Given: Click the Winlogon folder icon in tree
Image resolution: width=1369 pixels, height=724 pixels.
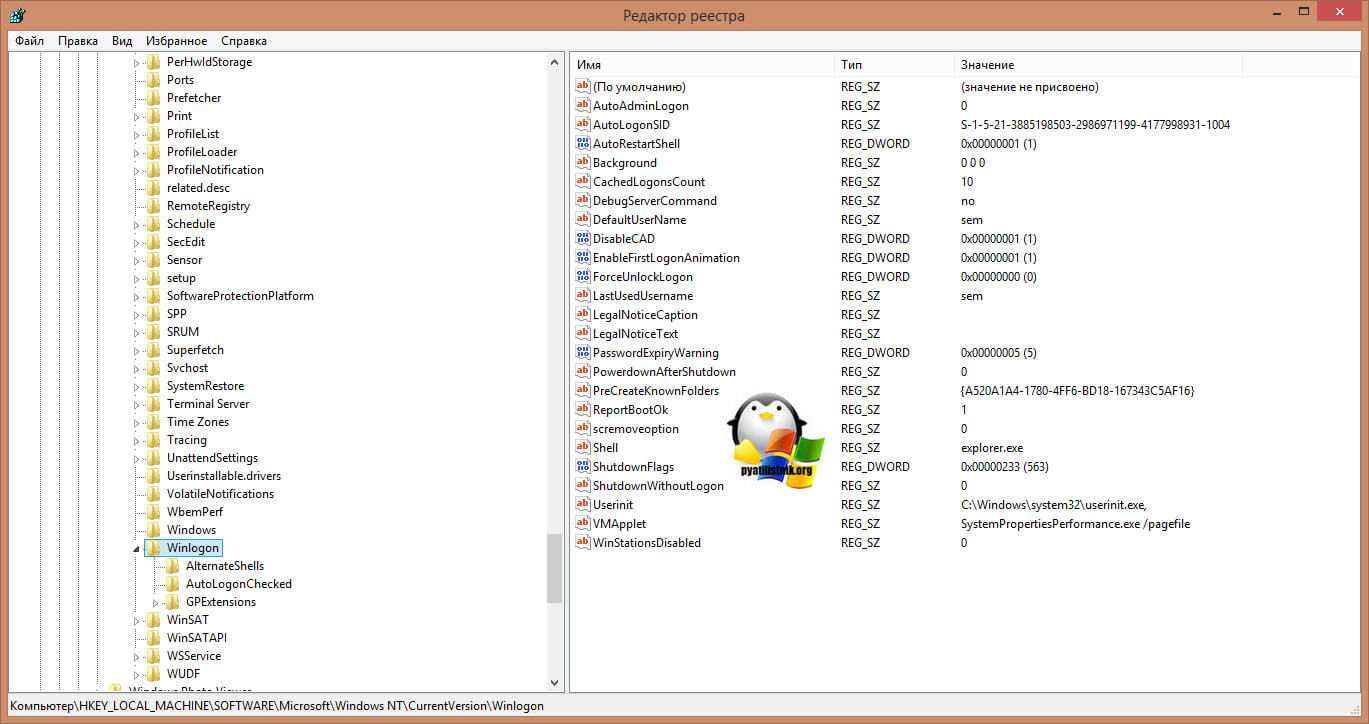Looking at the screenshot, I should [153, 548].
